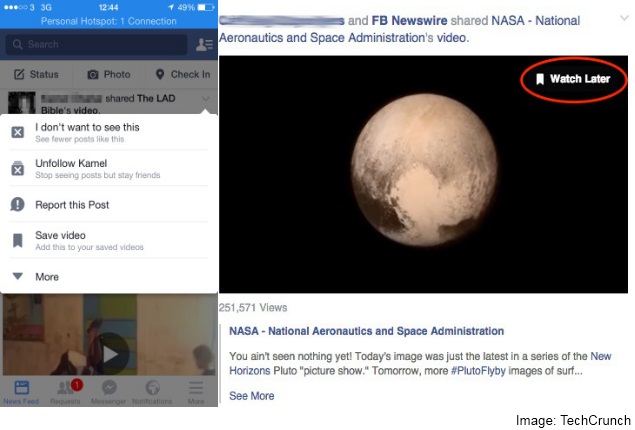Open the More tab in the bottom bar
Viewport: 635px width, 430px height.
click(x=196, y=392)
